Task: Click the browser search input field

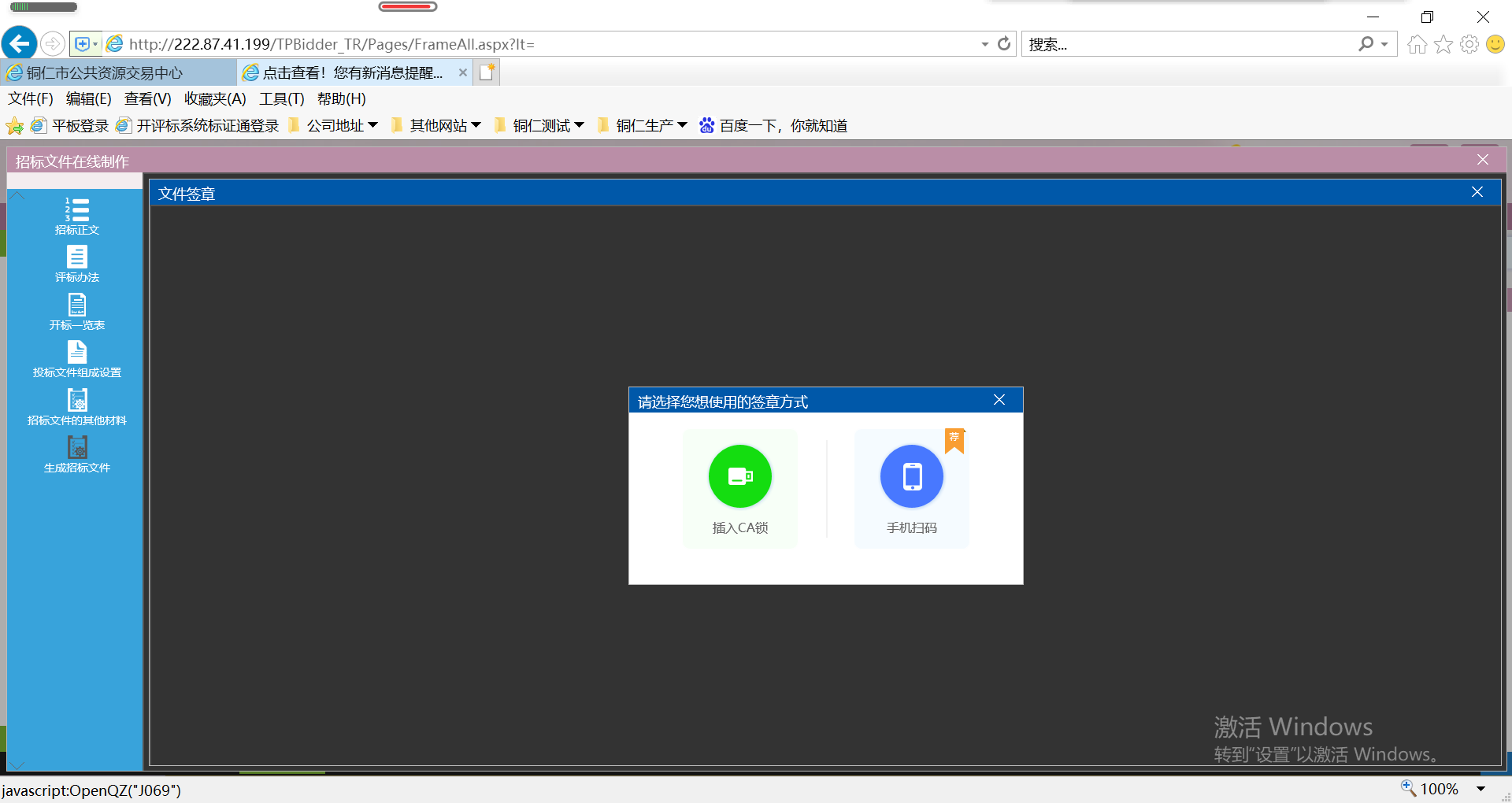Action: 1189,45
